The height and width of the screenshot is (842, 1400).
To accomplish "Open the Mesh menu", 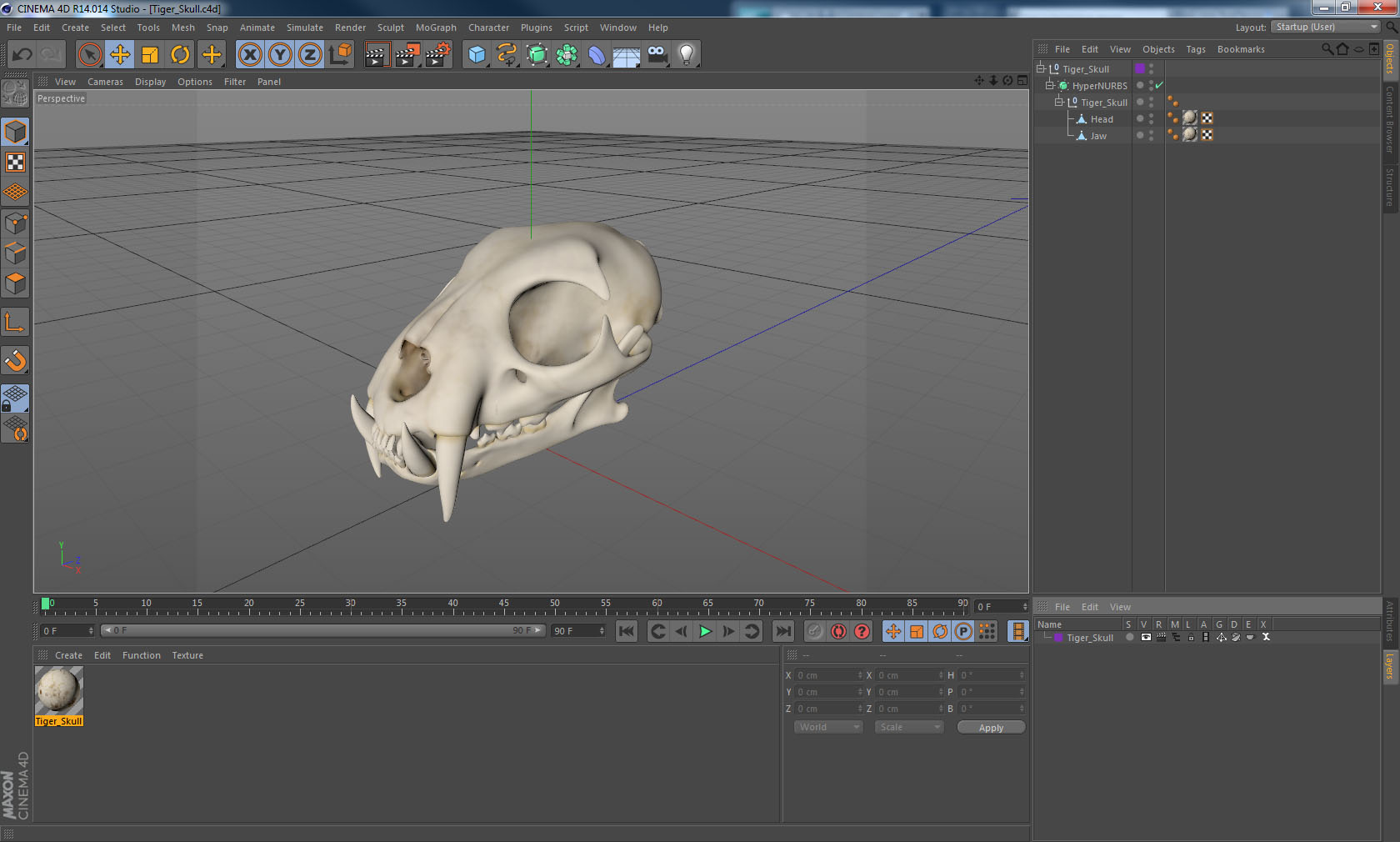I will [183, 28].
